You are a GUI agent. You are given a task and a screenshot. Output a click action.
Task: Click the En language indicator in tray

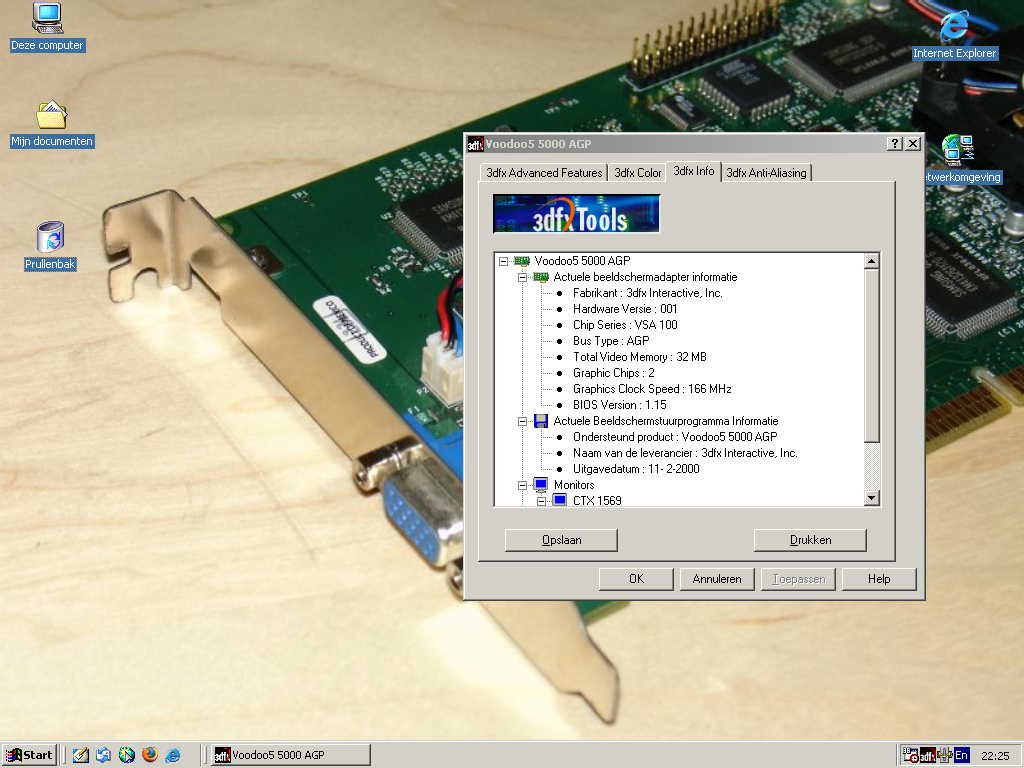961,755
